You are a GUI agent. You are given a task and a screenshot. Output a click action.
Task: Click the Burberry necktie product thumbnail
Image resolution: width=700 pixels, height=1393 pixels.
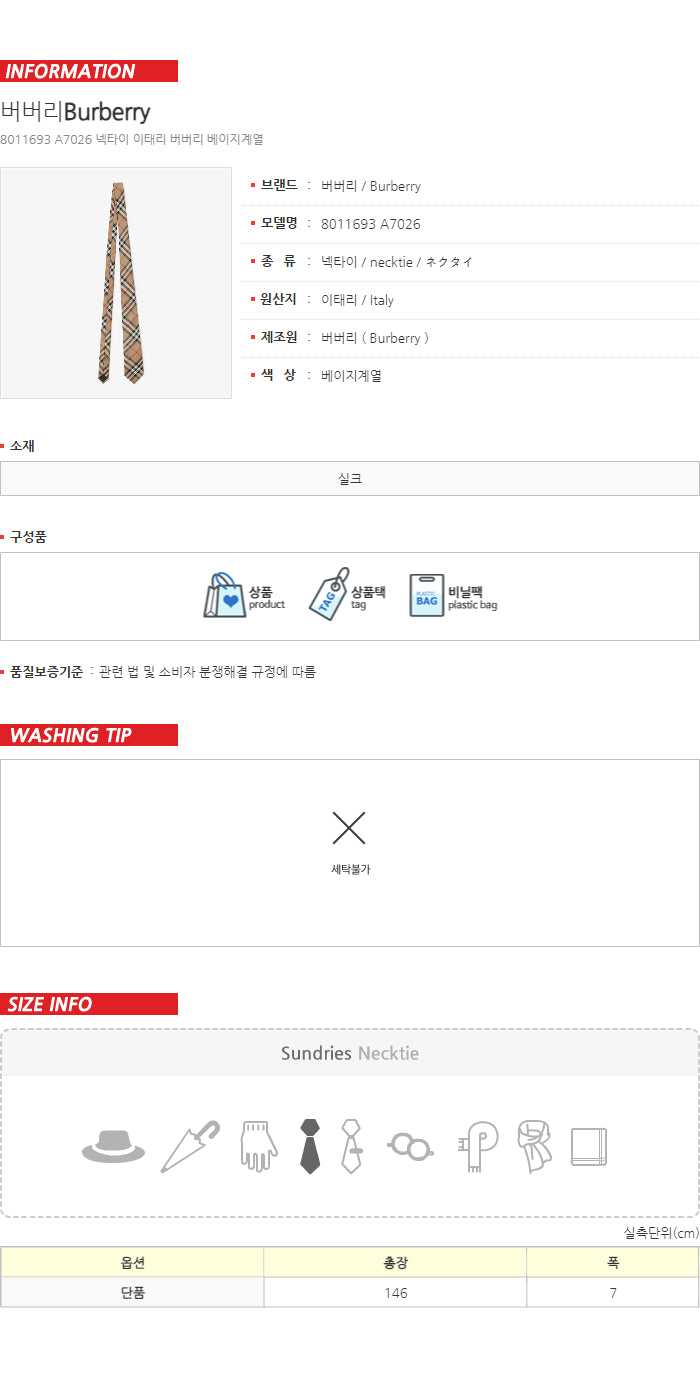pos(116,283)
